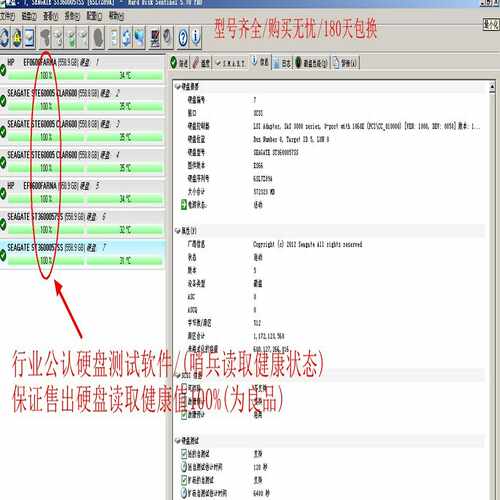Open the Help question mark icon
Image resolution: width=500 pixels, height=500 pixels.
pos(183,38)
